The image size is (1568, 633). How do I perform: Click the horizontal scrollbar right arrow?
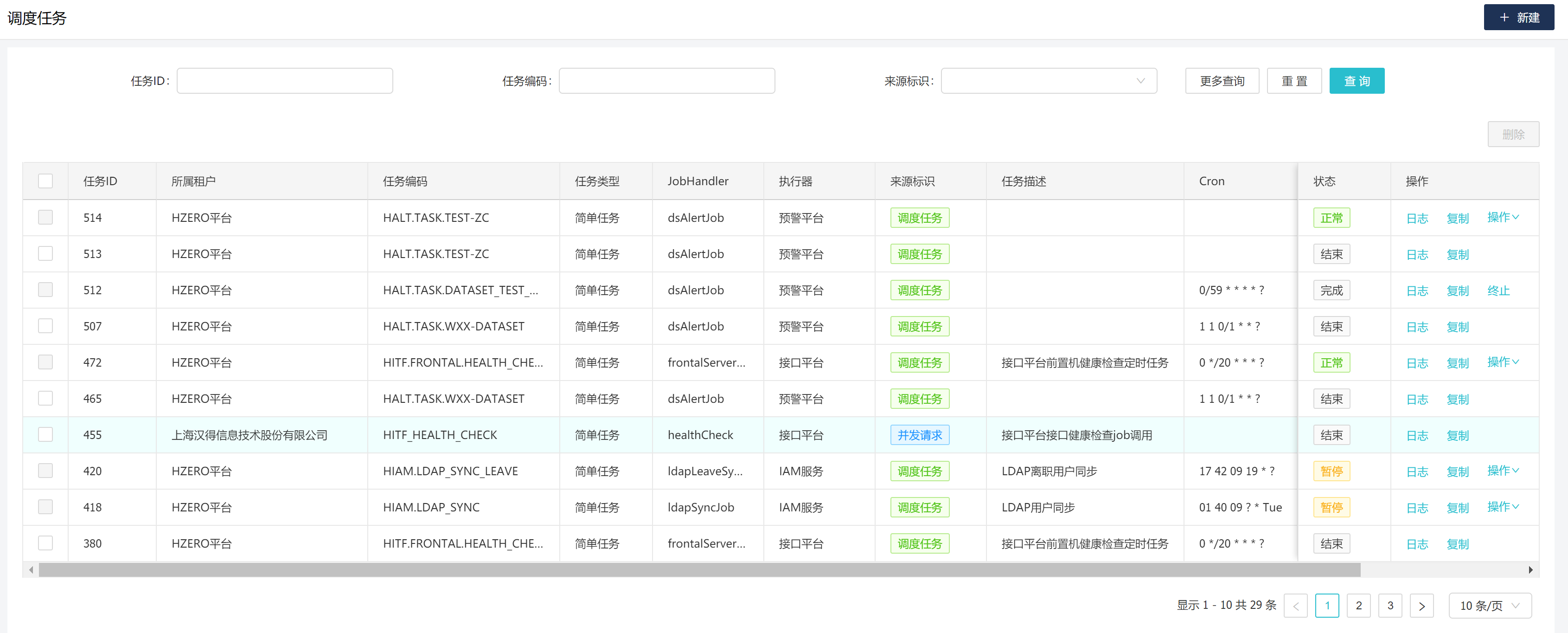coord(1530,569)
